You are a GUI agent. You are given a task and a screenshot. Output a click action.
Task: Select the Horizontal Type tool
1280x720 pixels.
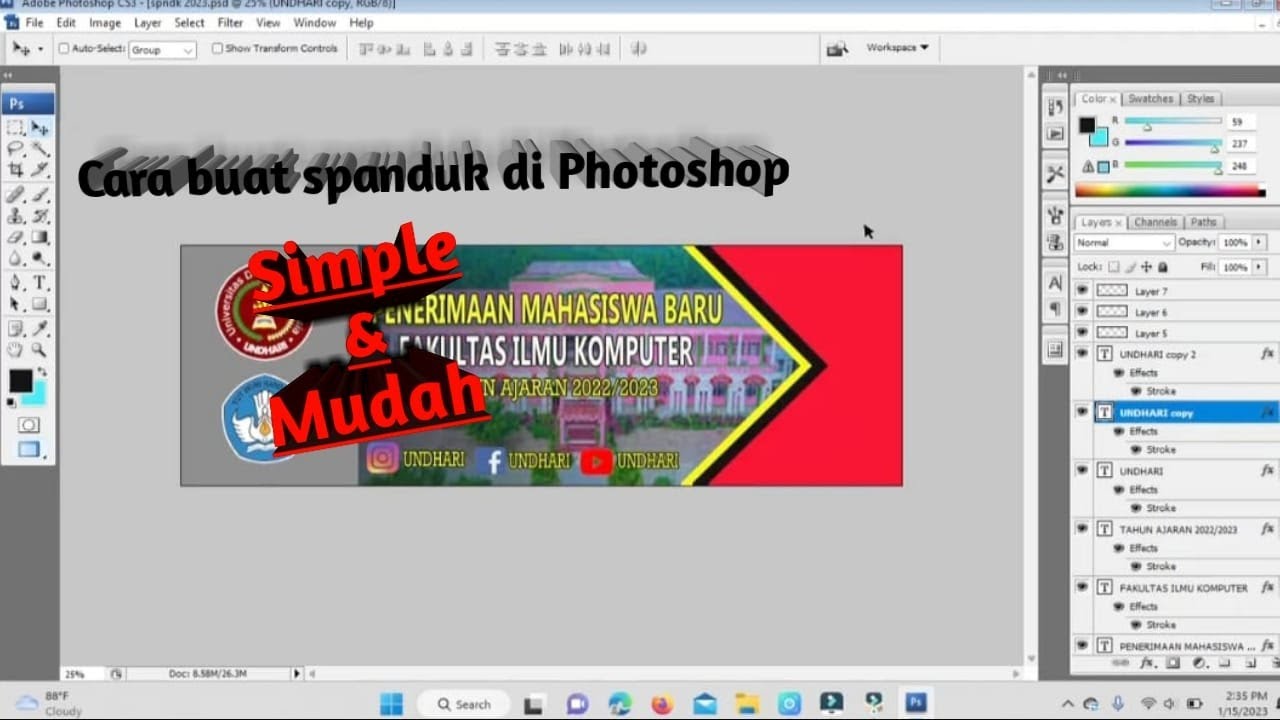pyautogui.click(x=40, y=283)
